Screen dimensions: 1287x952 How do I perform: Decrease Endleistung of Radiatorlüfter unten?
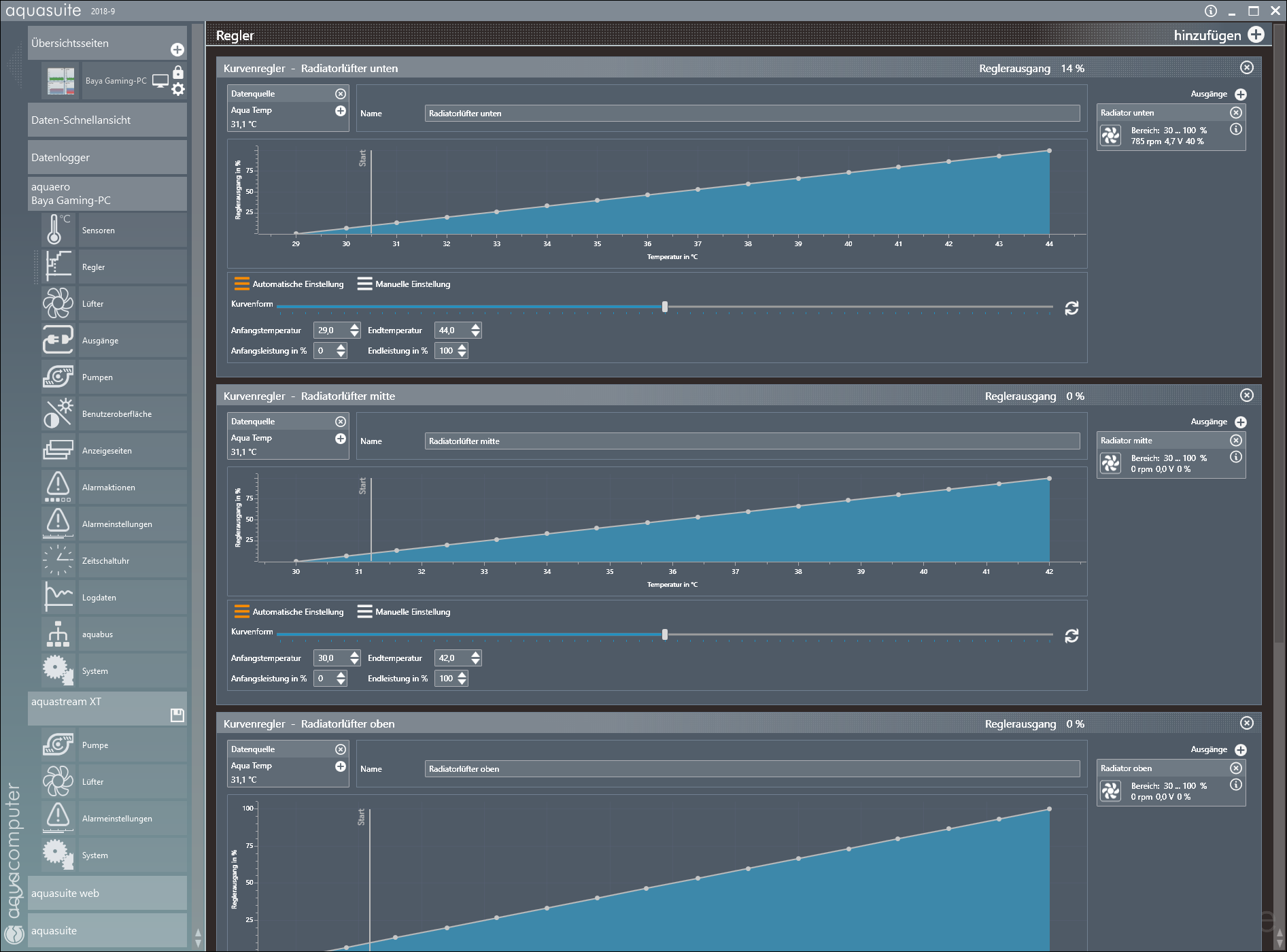tap(462, 354)
